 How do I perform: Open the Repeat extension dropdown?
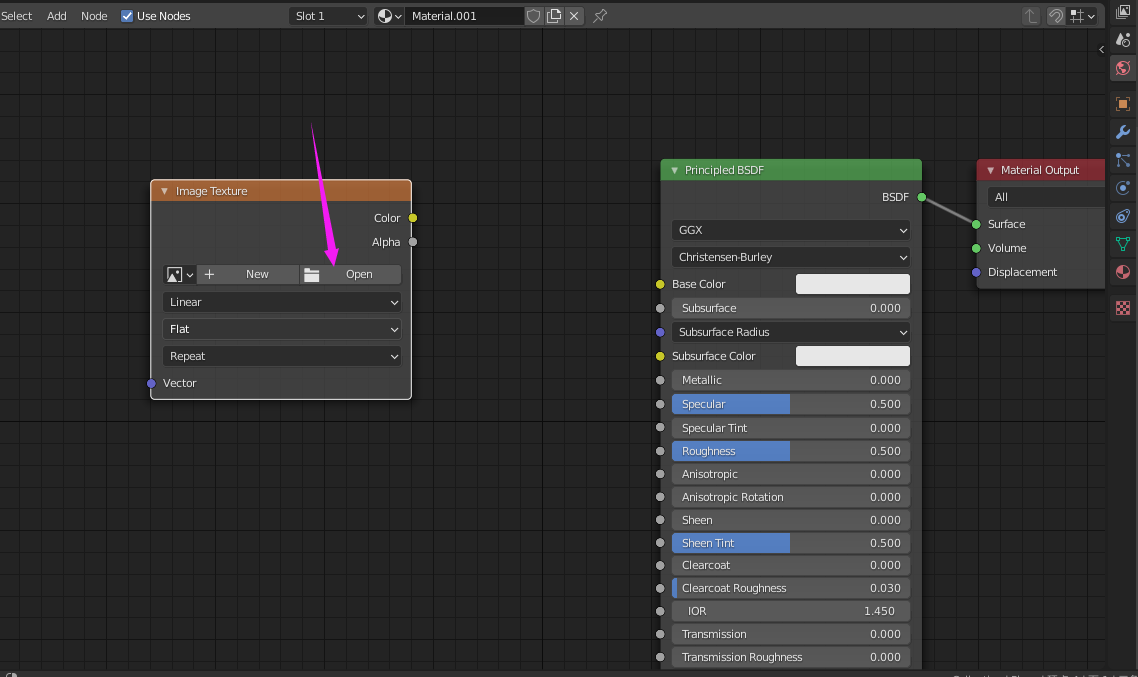point(282,356)
